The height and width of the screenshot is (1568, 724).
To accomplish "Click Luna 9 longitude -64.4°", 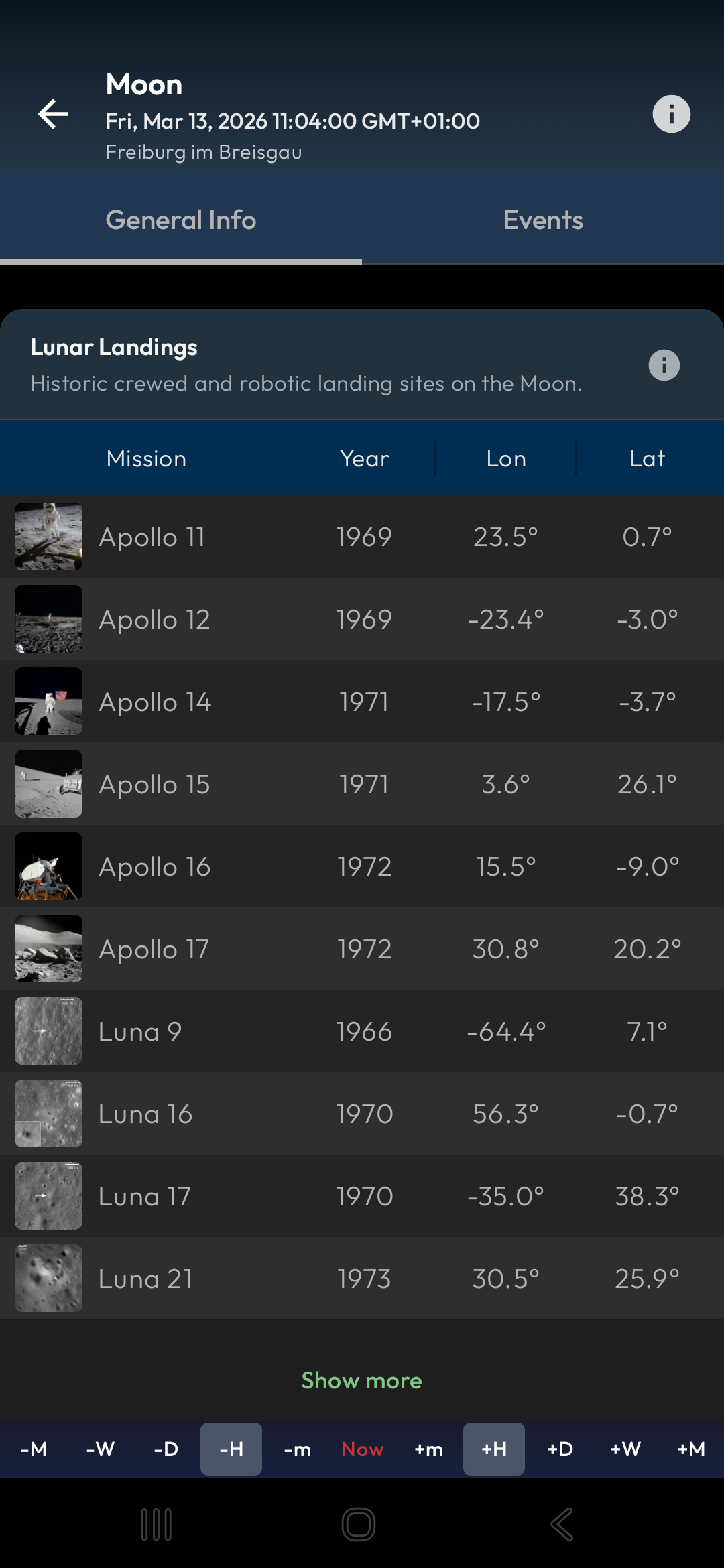I will [x=506, y=1031].
